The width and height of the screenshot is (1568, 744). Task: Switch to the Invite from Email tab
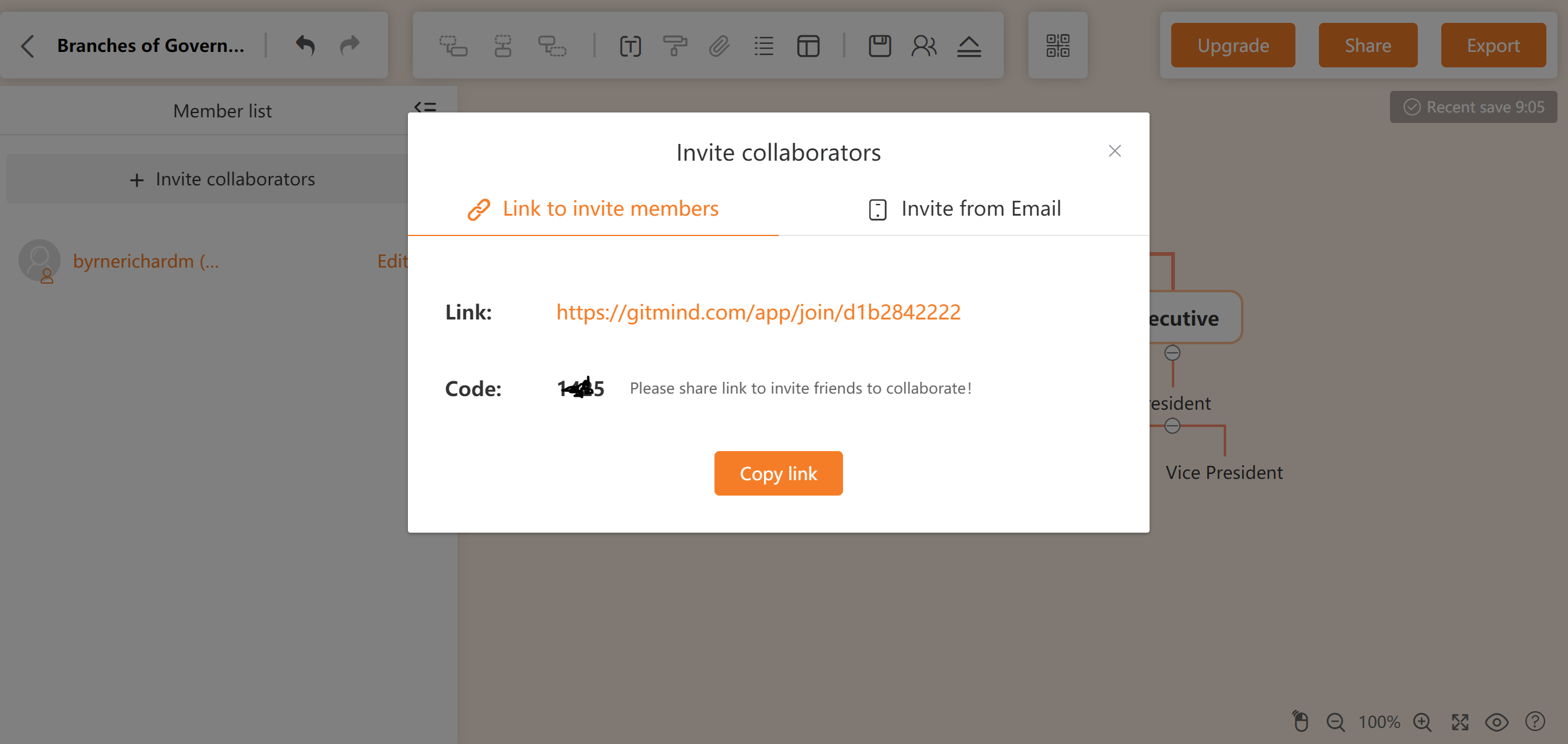[965, 208]
